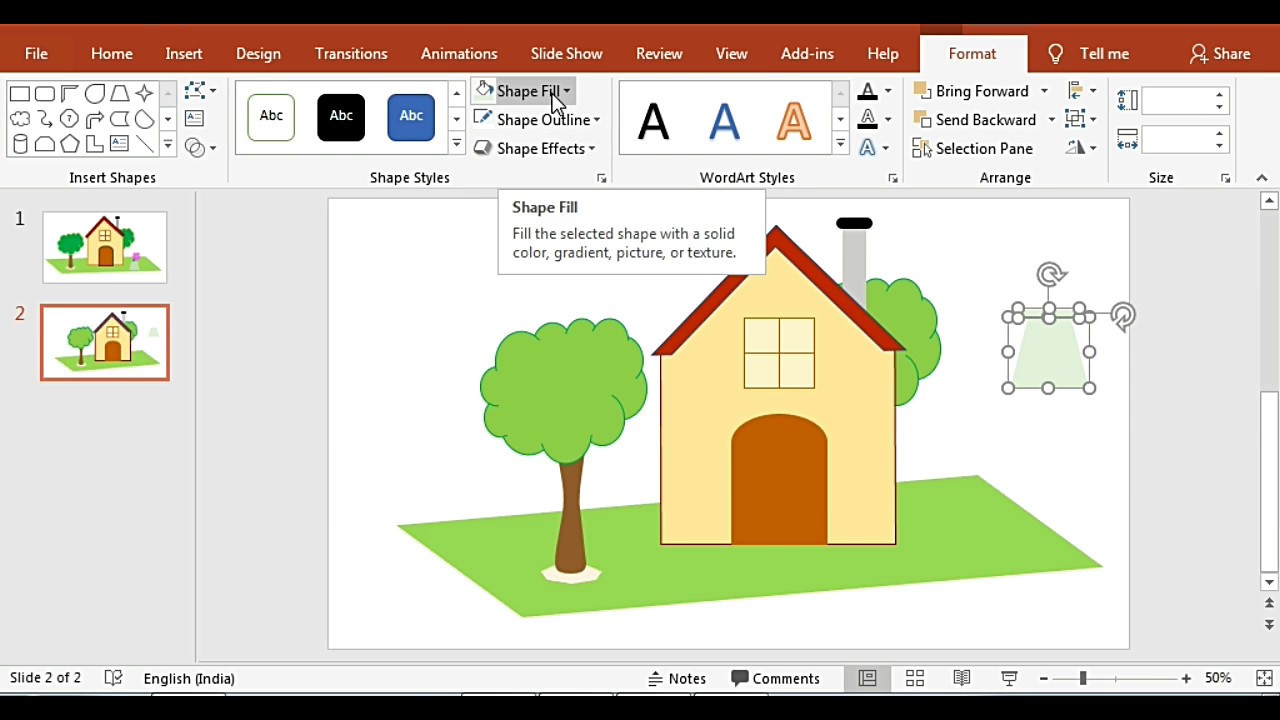Expand the shapes gallery with More arrow
1280x720 pixels.
(x=168, y=144)
